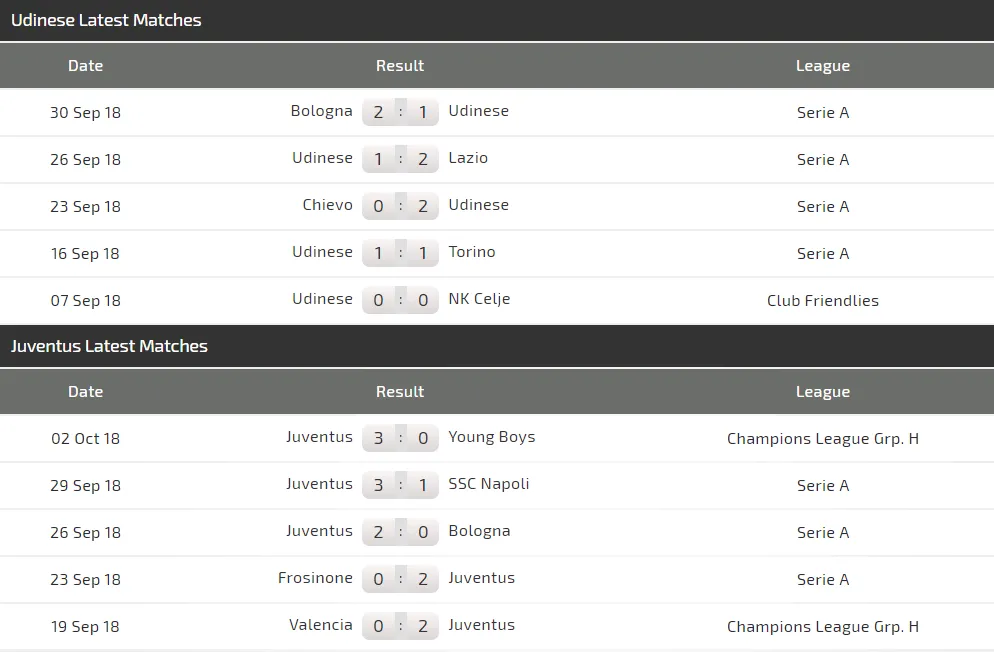The height and width of the screenshot is (652, 994).
Task: Click the Juventus 3:1 SSC Napoli score
Action: (x=400, y=485)
